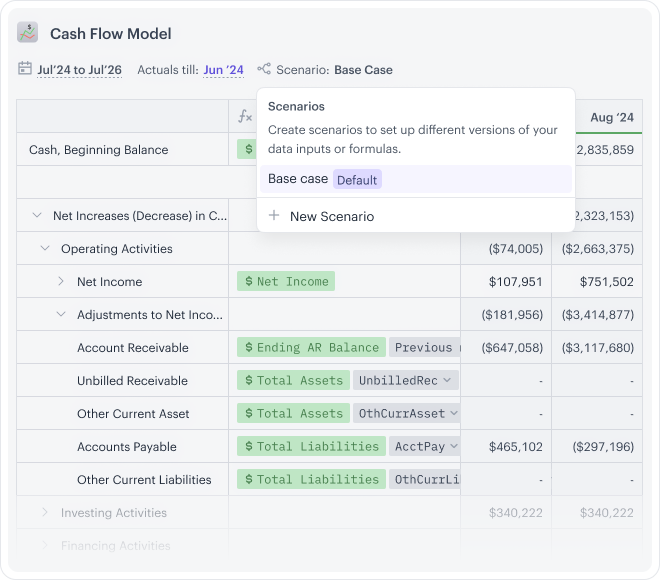Open the Jul'24 to Jul'26 date range
The width and height of the screenshot is (660, 580).
[x=79, y=70]
